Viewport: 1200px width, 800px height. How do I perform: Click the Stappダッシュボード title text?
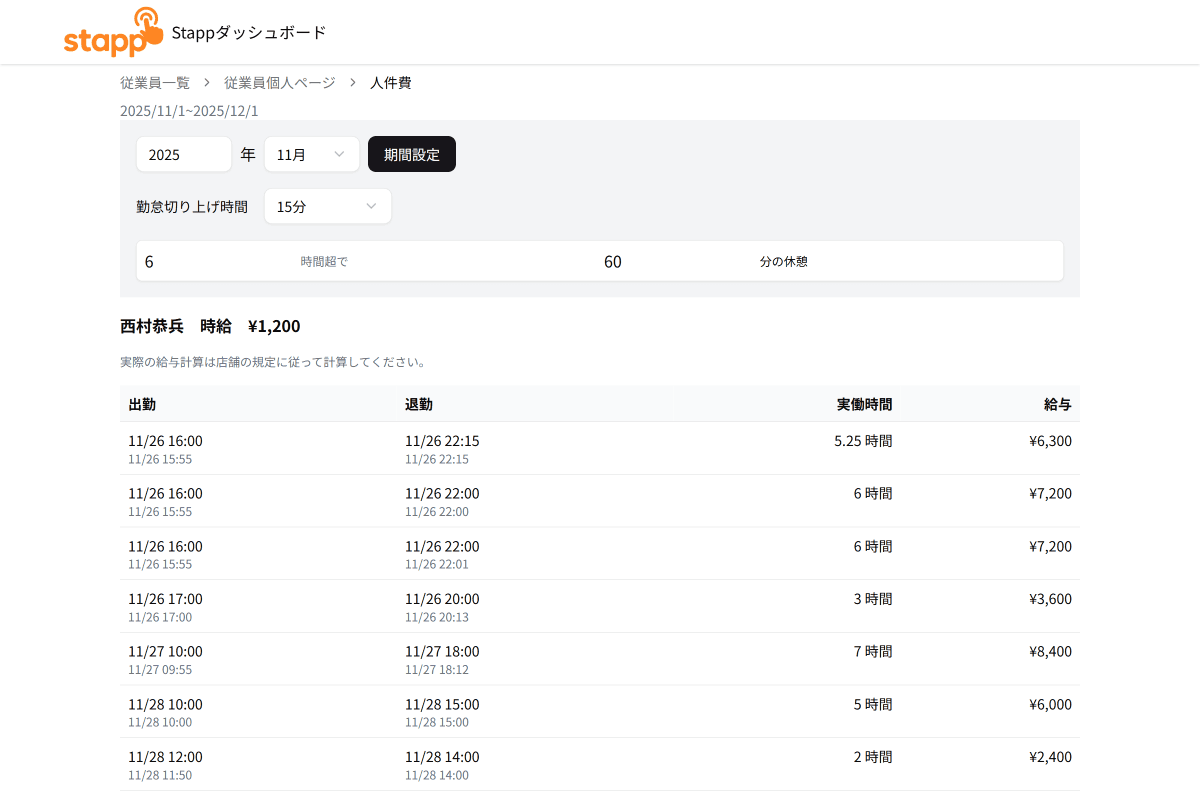coord(249,33)
